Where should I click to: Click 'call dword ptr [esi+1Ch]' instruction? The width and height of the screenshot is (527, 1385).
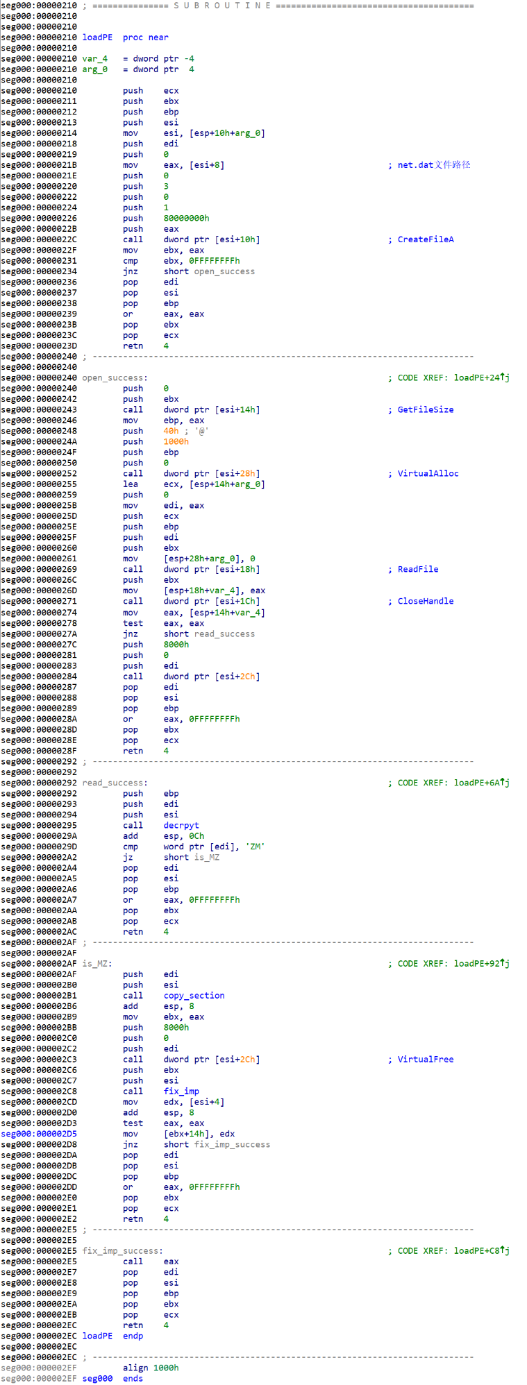191,601
